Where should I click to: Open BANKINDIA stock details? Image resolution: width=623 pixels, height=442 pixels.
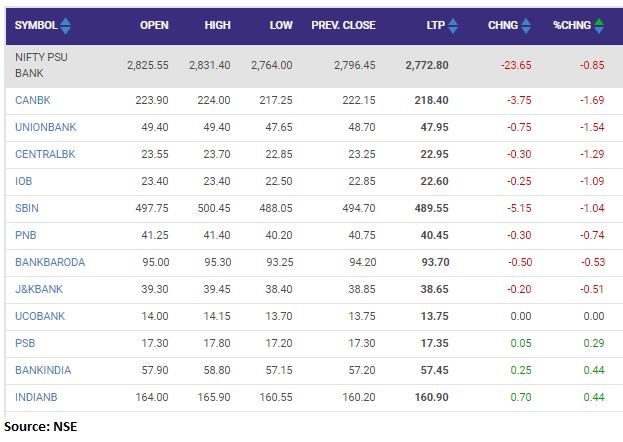[43, 371]
